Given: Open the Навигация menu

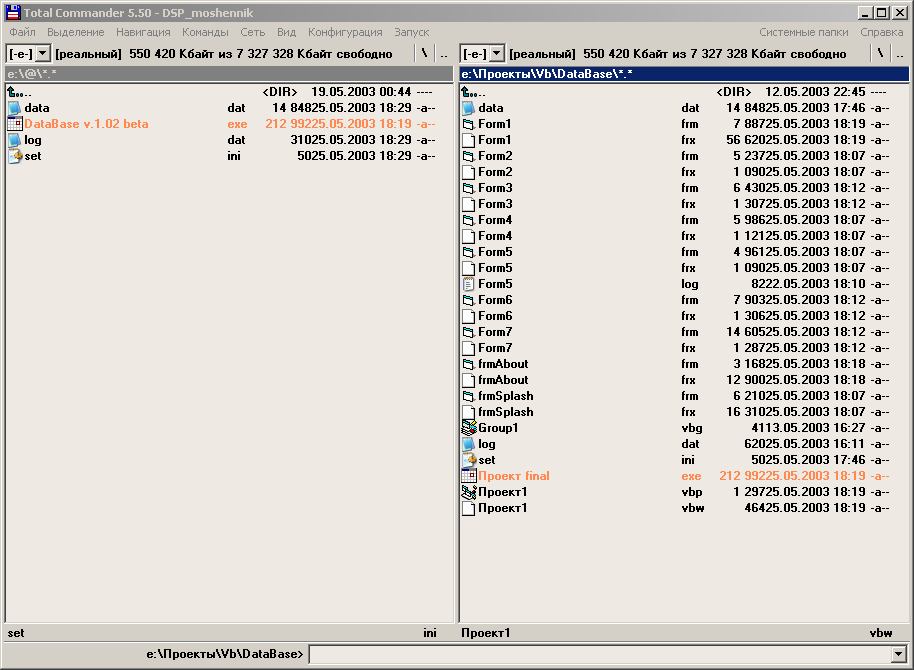Looking at the screenshot, I should pos(143,32).
